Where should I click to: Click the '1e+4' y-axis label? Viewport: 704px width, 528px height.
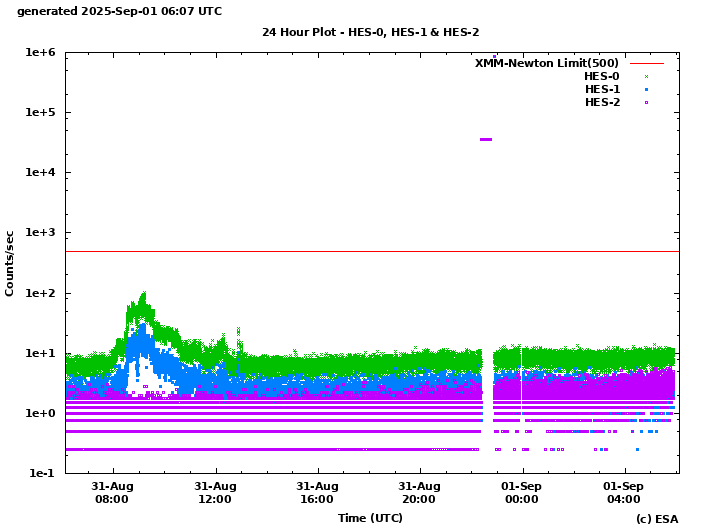(x=40, y=172)
